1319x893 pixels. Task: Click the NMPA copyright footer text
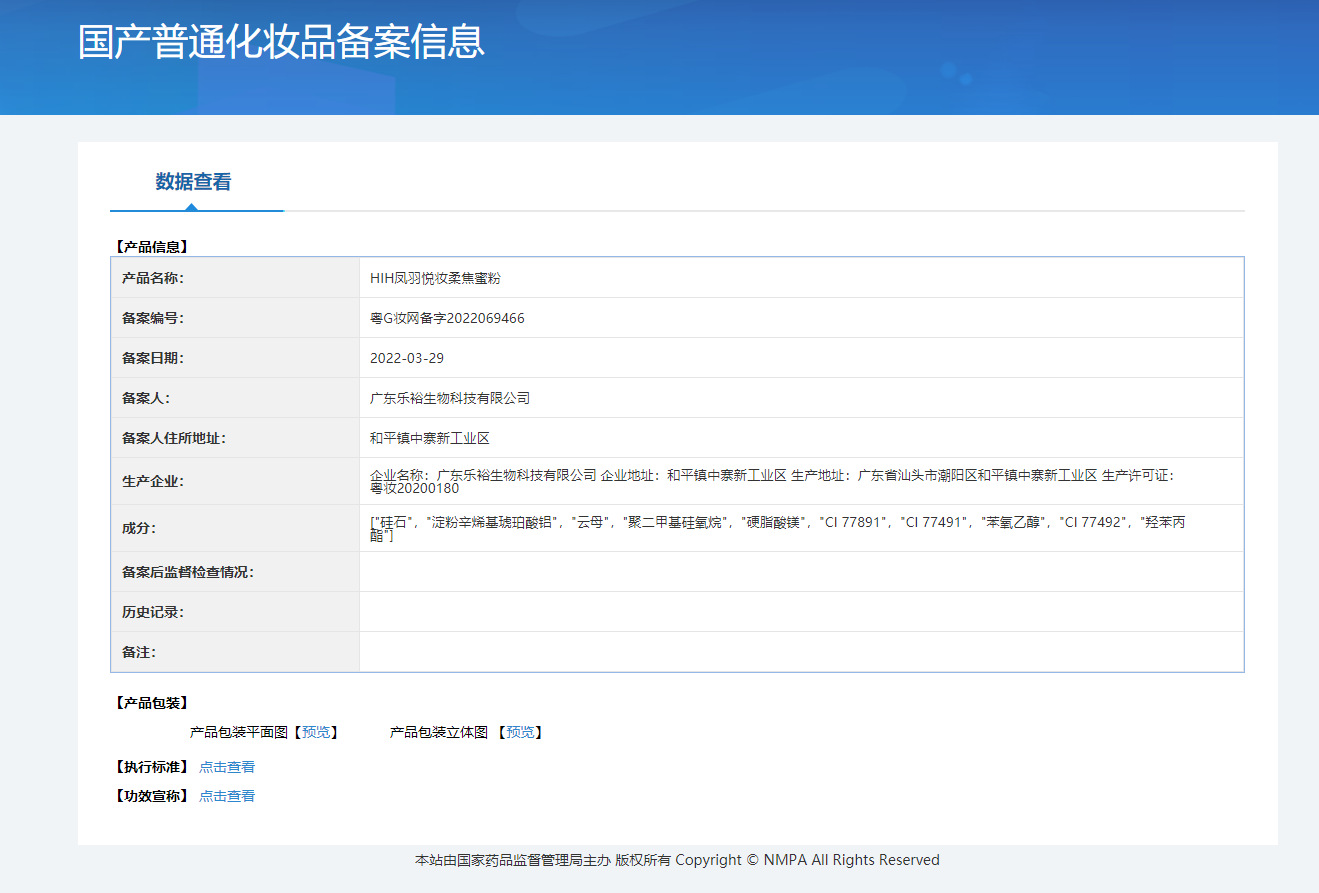677,860
